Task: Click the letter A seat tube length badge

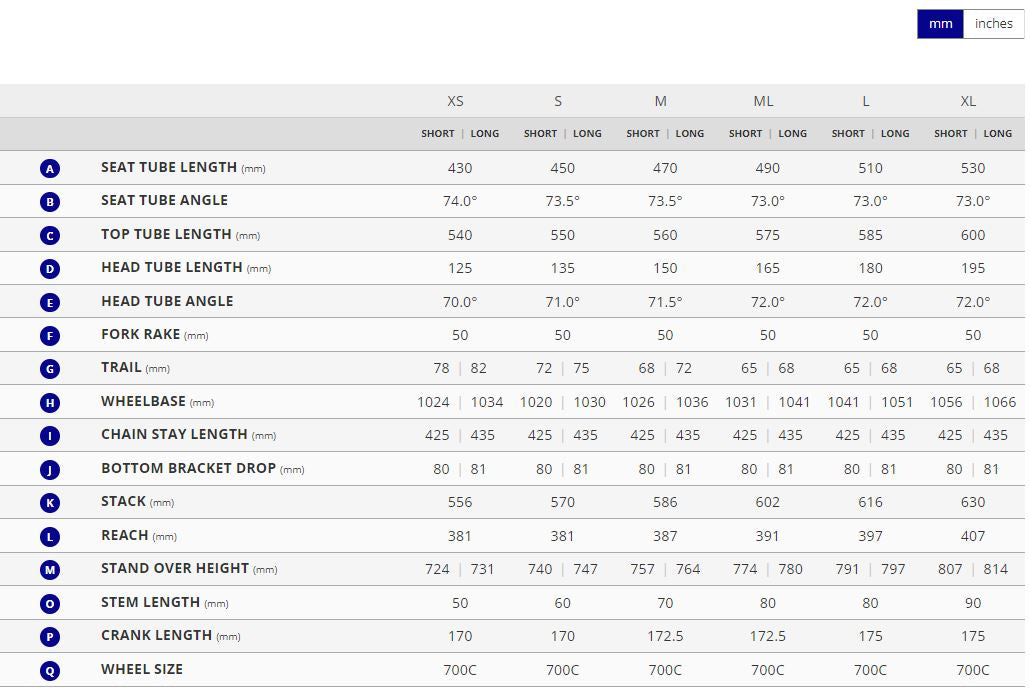Action: coord(51,169)
